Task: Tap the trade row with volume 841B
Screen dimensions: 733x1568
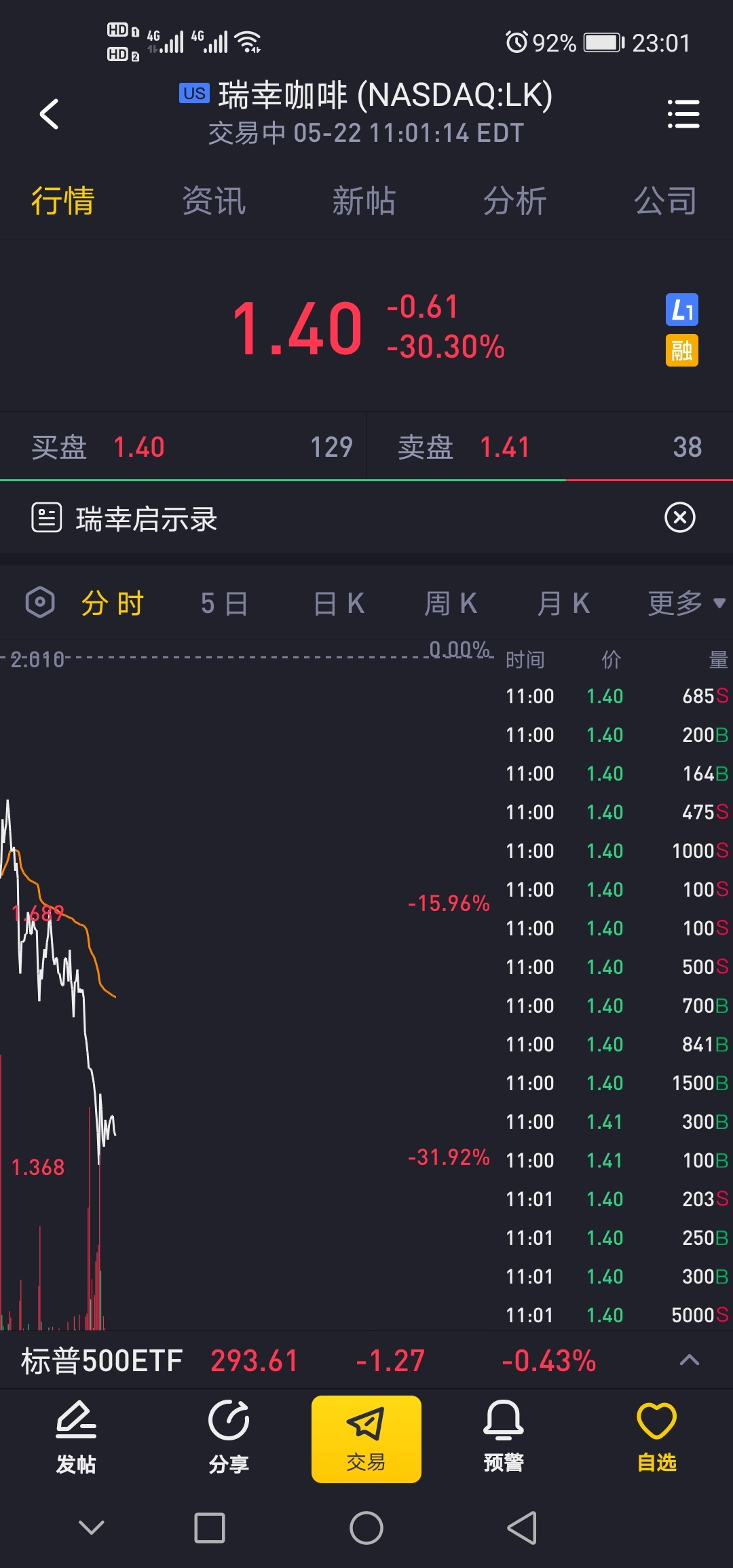Action: click(x=617, y=1044)
